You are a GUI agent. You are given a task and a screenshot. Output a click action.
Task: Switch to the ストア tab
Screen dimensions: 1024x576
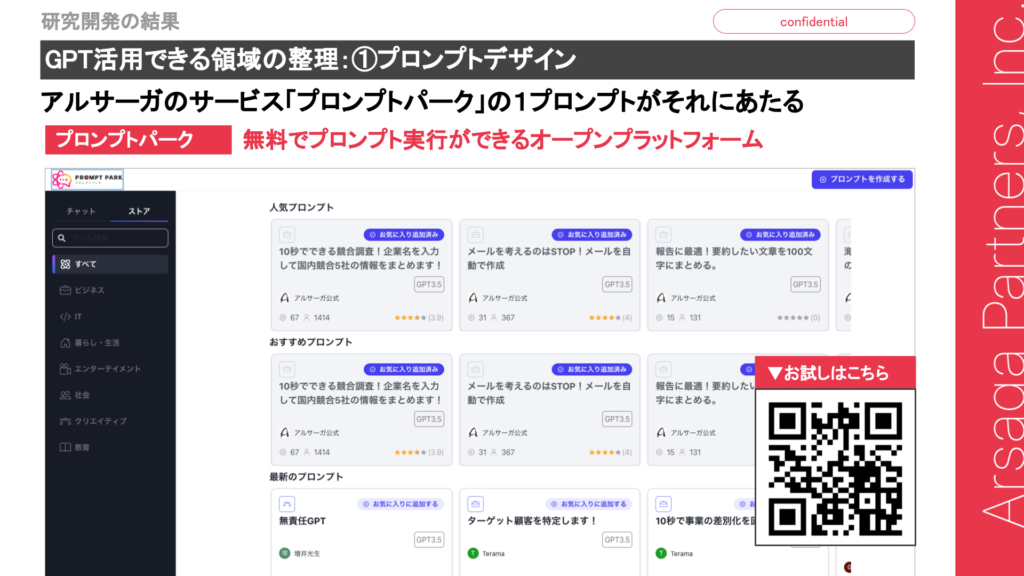pos(139,211)
